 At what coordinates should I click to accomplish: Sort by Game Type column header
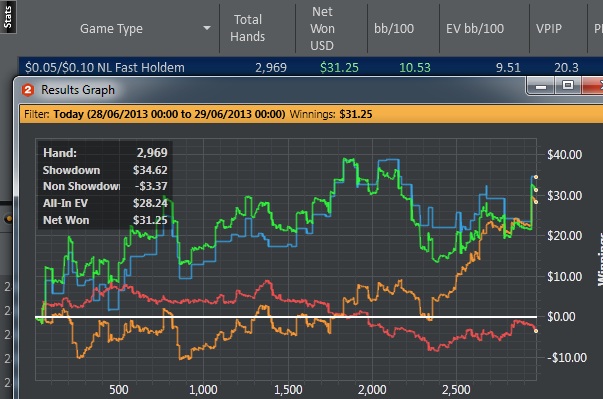pos(111,28)
